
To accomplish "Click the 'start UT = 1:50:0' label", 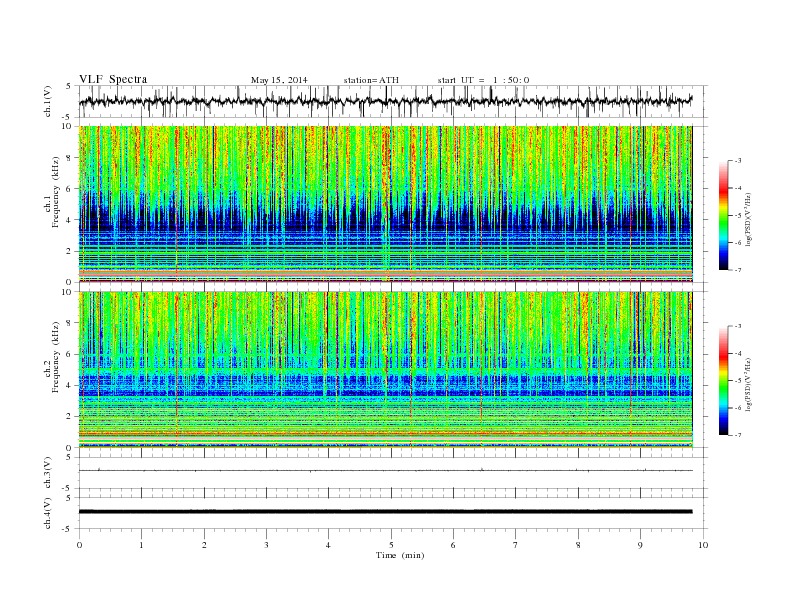I will pos(483,80).
